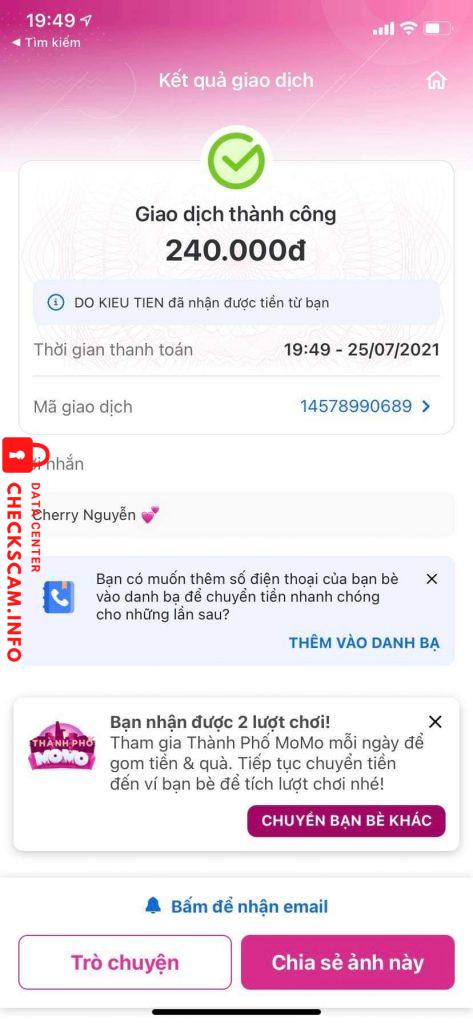
Task: Tap CHUYỂN BẠN BÈ KHÁC button
Action: (x=346, y=821)
